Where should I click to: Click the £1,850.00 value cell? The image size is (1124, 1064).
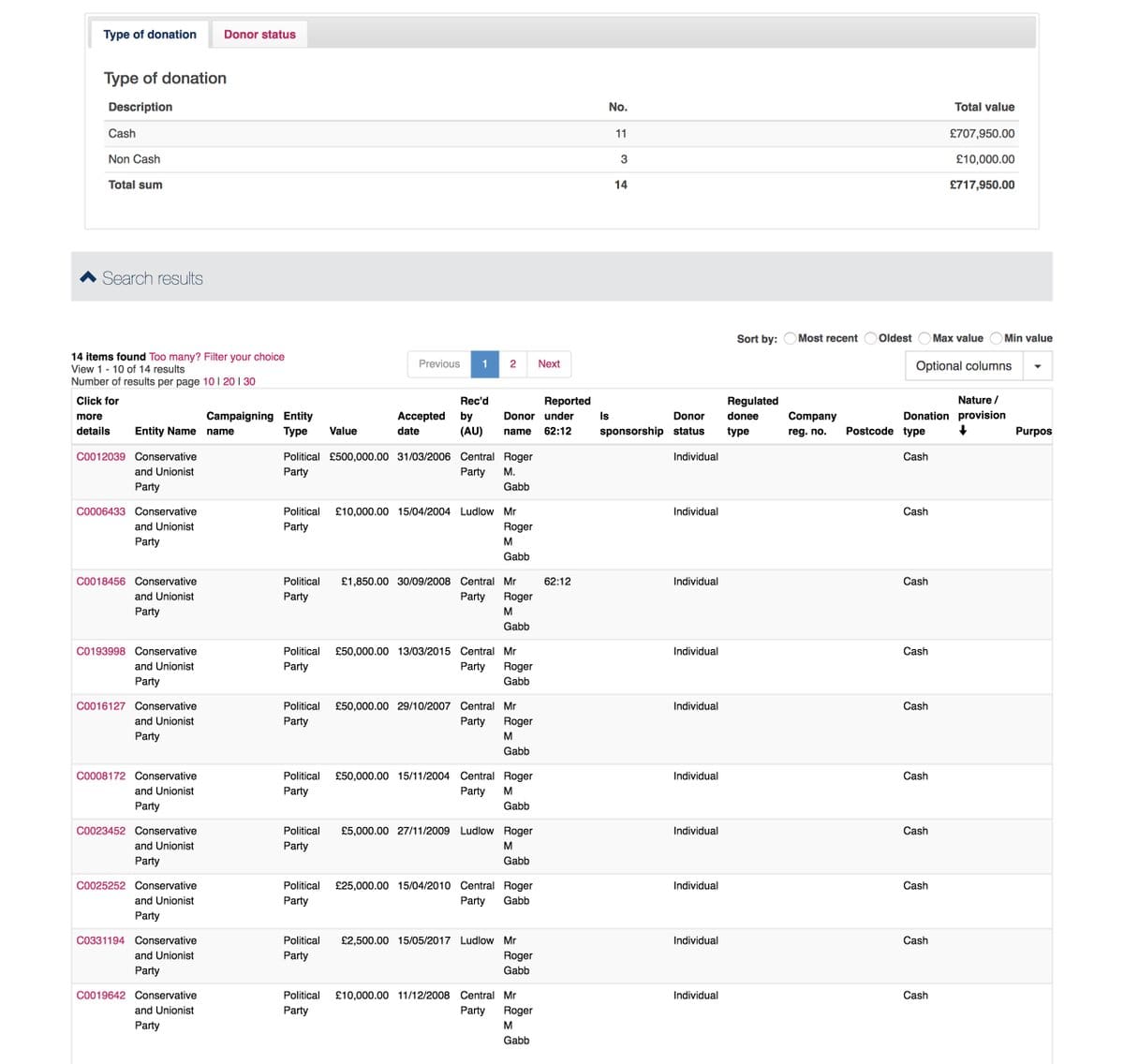[364, 582]
